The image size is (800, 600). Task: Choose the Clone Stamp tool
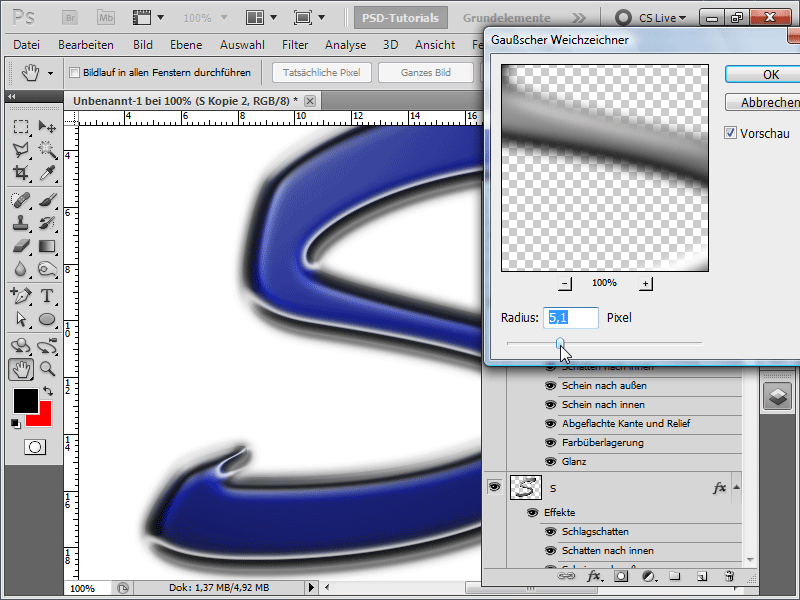[x=20, y=223]
